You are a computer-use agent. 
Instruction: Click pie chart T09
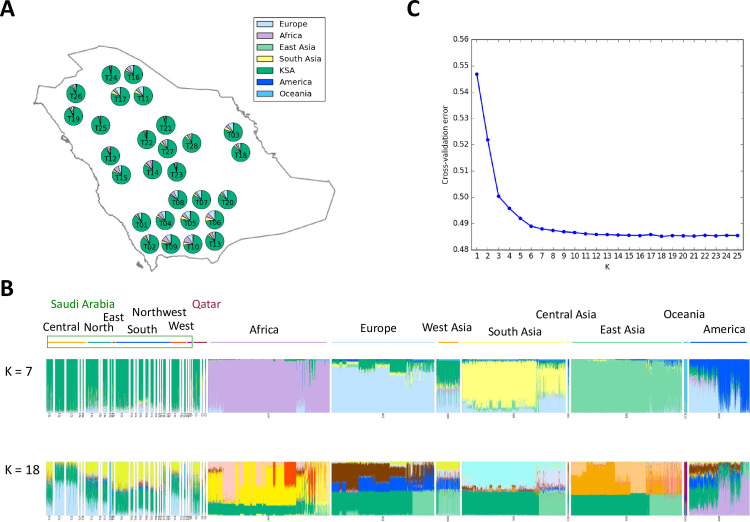[x=170, y=244]
